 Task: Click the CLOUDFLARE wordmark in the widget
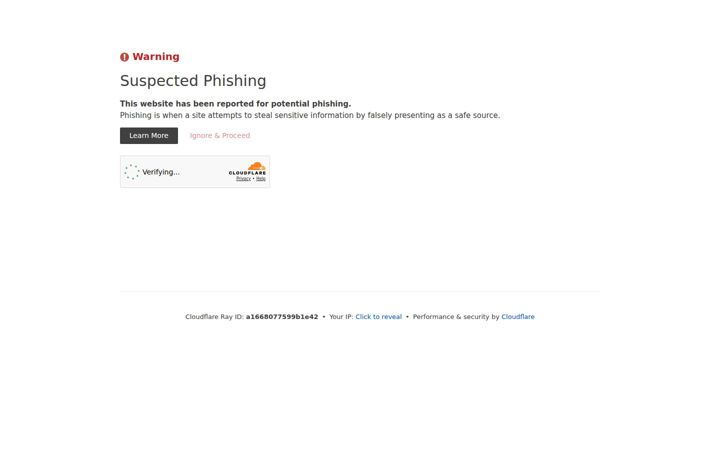[x=248, y=173]
